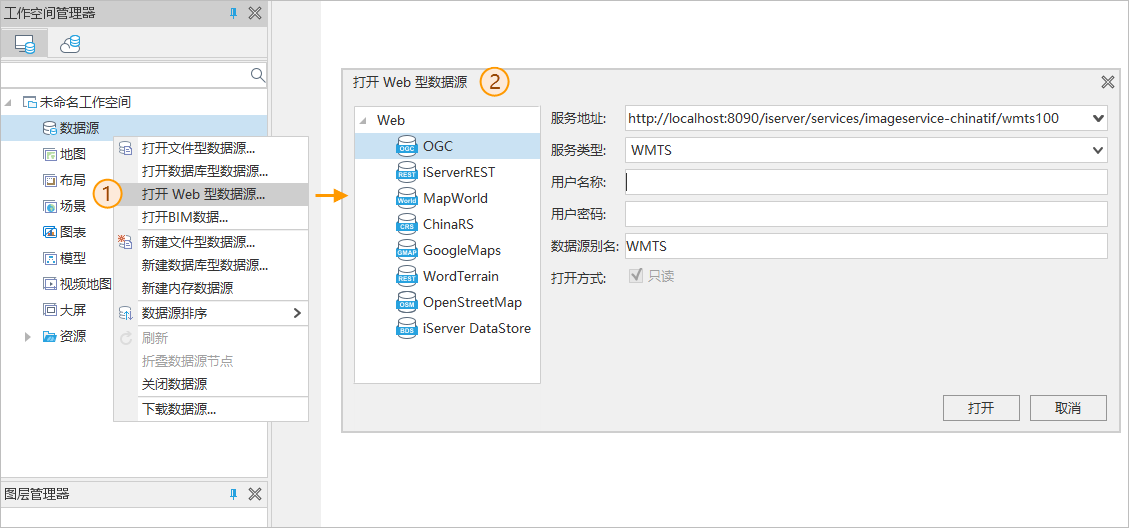Click the workspace search magnifier icon

coord(257,75)
